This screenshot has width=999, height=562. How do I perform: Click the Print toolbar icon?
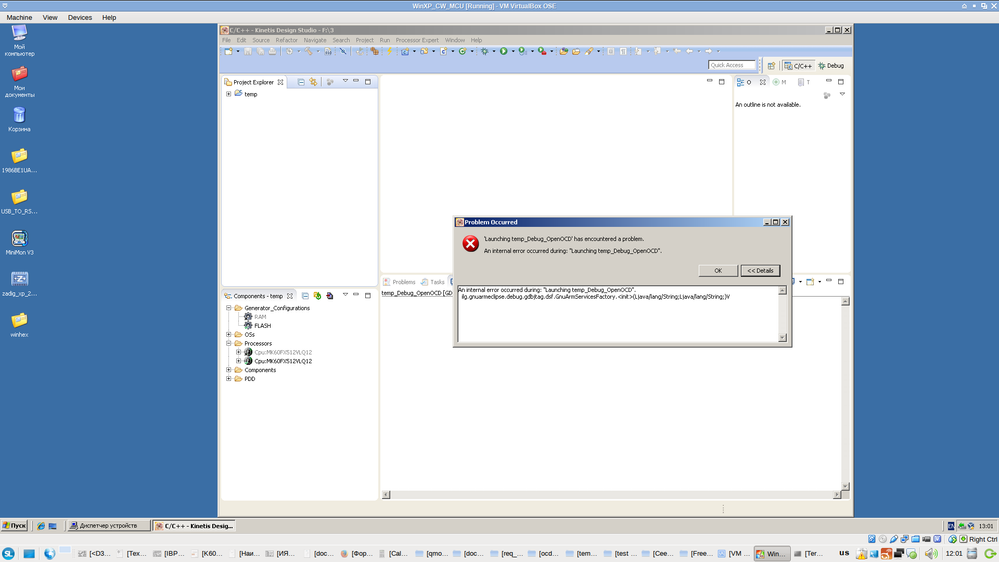pyautogui.click(x=272, y=51)
